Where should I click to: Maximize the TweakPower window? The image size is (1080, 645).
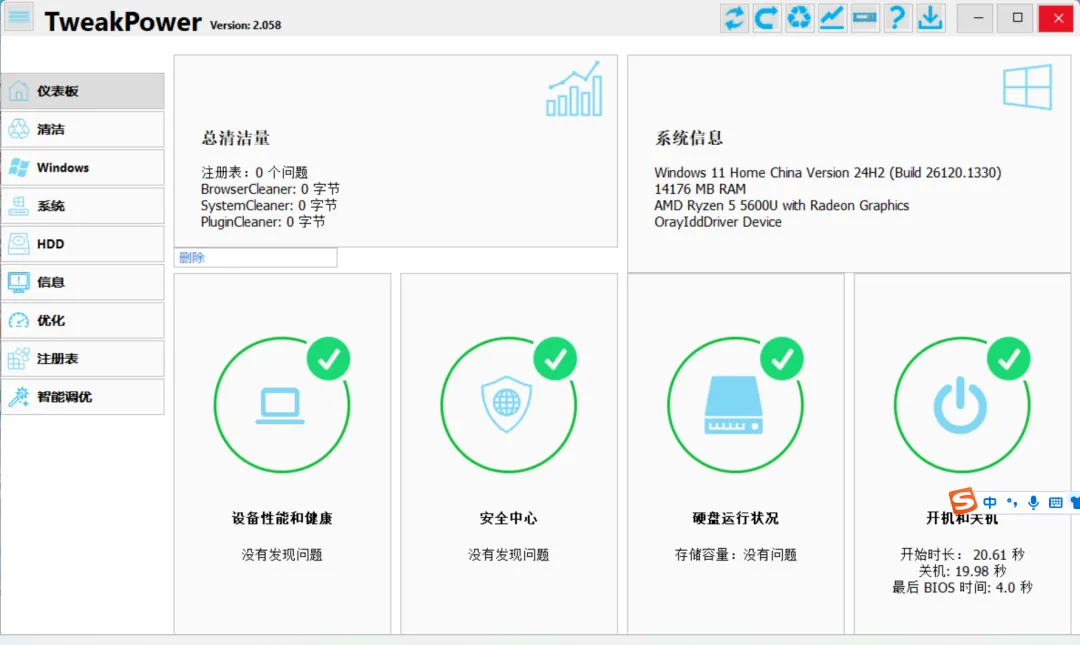click(x=1017, y=18)
